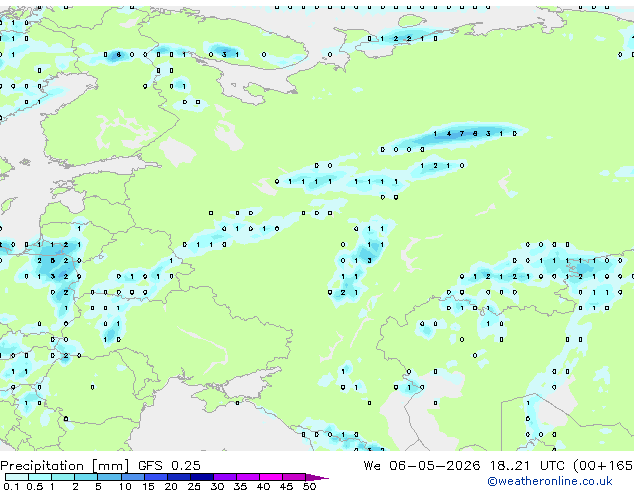The width and height of the screenshot is (634, 490).
Task: Click the "Precipitation [mm]" title text
Action: [65, 466]
